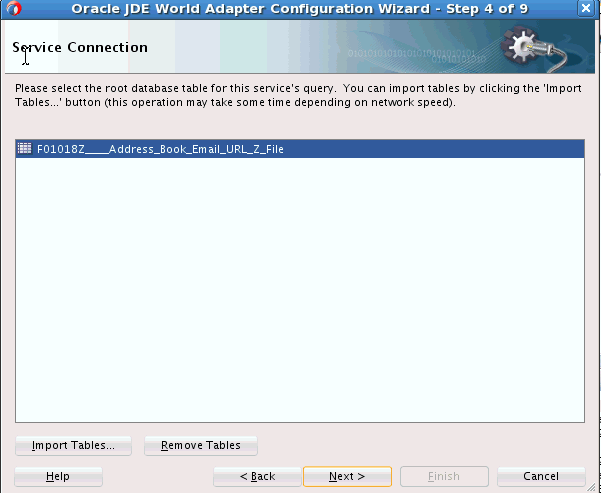601x493 pixels.
Task: Click the table icon beside F01018Z row
Action: 25,148
